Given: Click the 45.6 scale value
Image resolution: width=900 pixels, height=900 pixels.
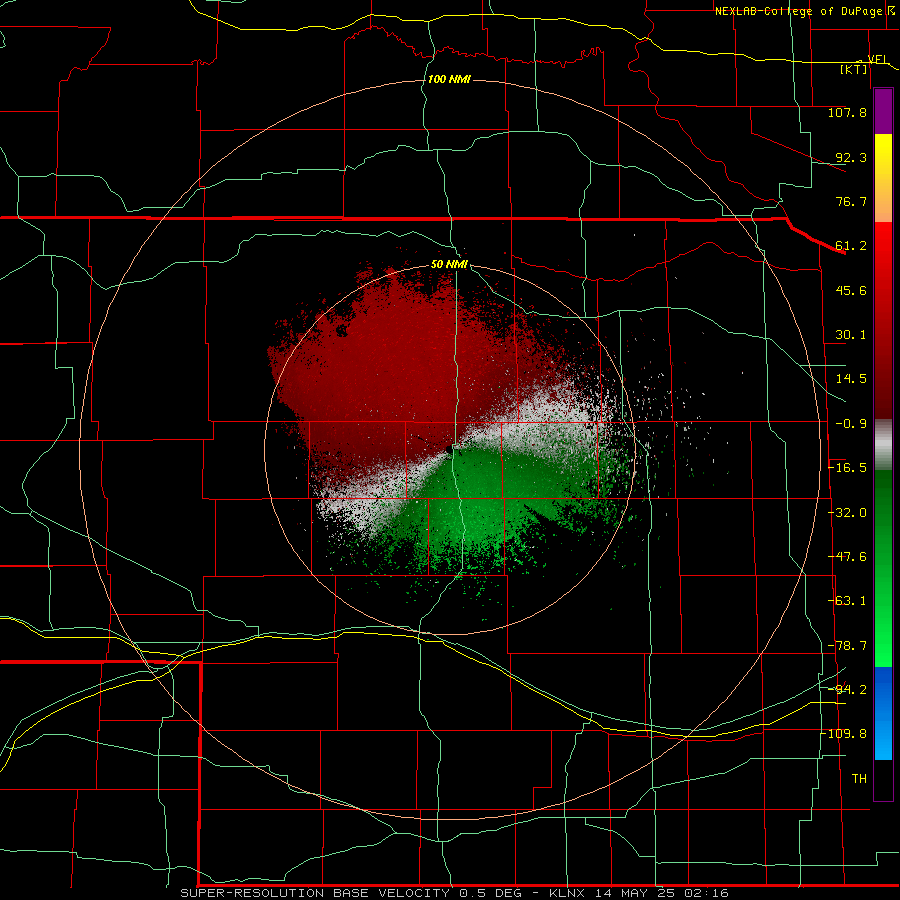Looking at the screenshot, I should (851, 290).
